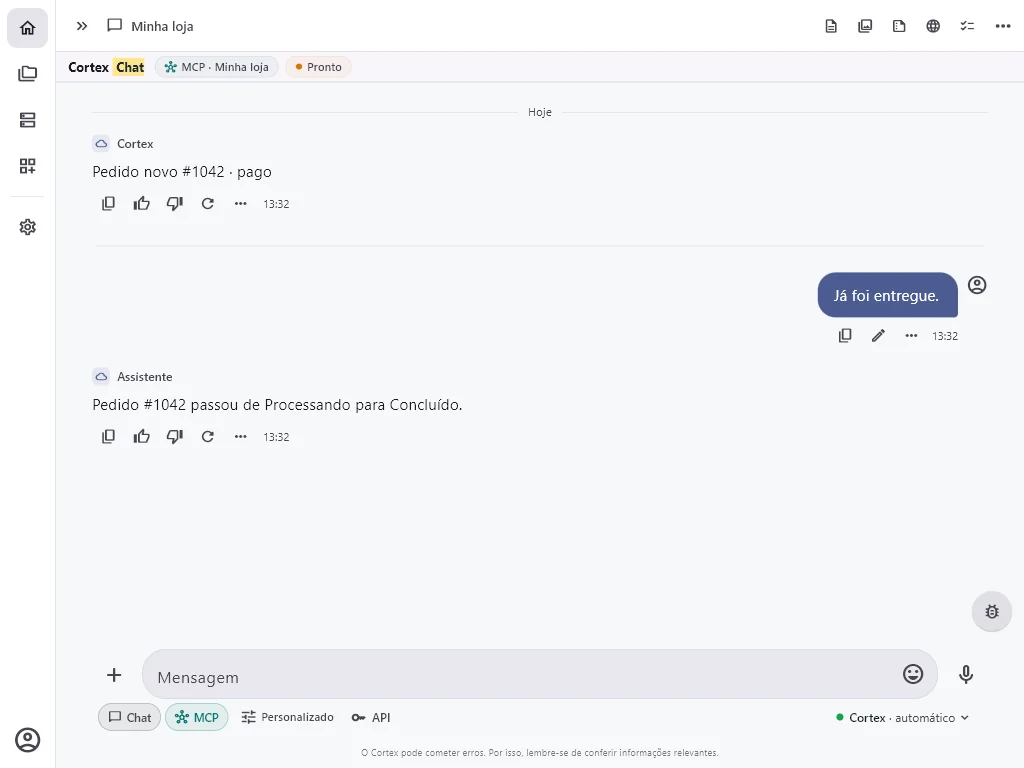1024x768 pixels.
Task: Expand the sidebar with double chevron
Action: tap(82, 26)
